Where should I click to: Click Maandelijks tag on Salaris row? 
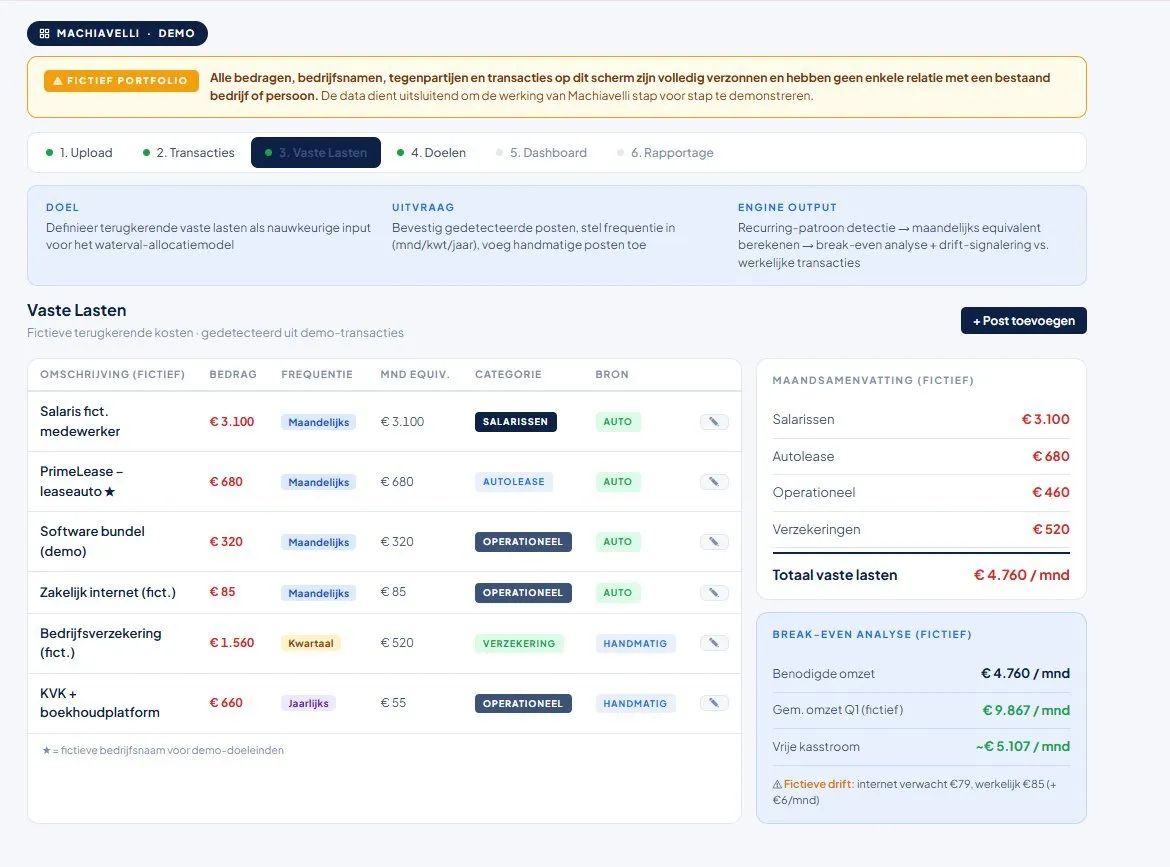click(x=319, y=422)
